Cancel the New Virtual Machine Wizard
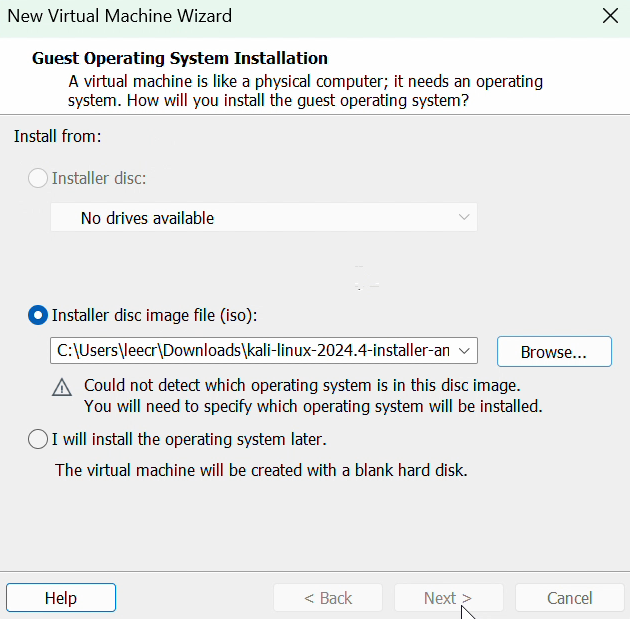The image size is (630, 619). point(569,598)
